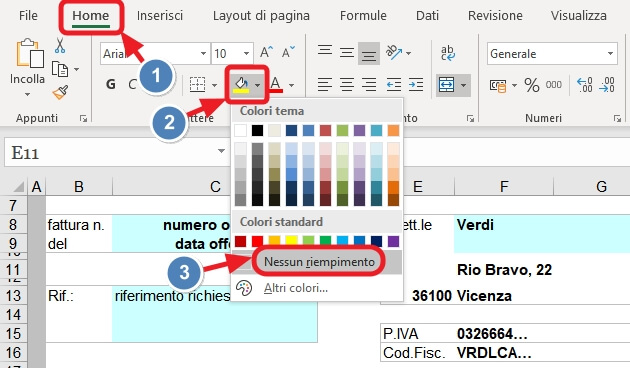Screen dimensions: 630x368
Task: Toggle bottom vertical alignment
Action: [368, 53]
